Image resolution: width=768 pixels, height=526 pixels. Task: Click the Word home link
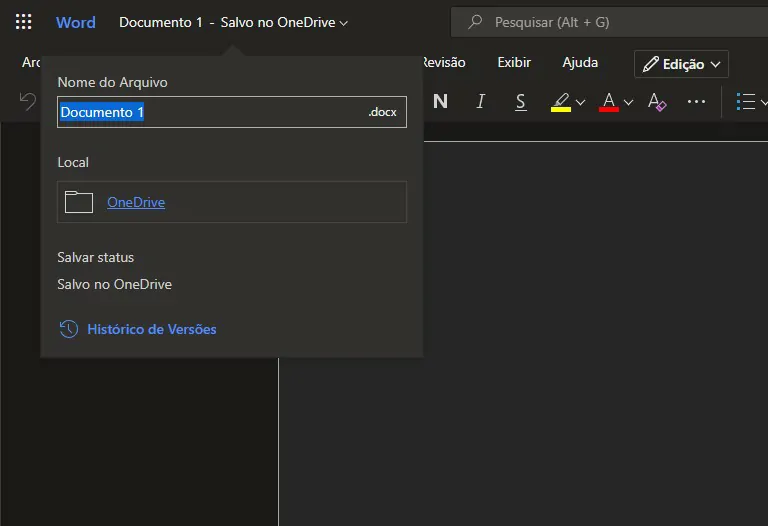click(75, 23)
